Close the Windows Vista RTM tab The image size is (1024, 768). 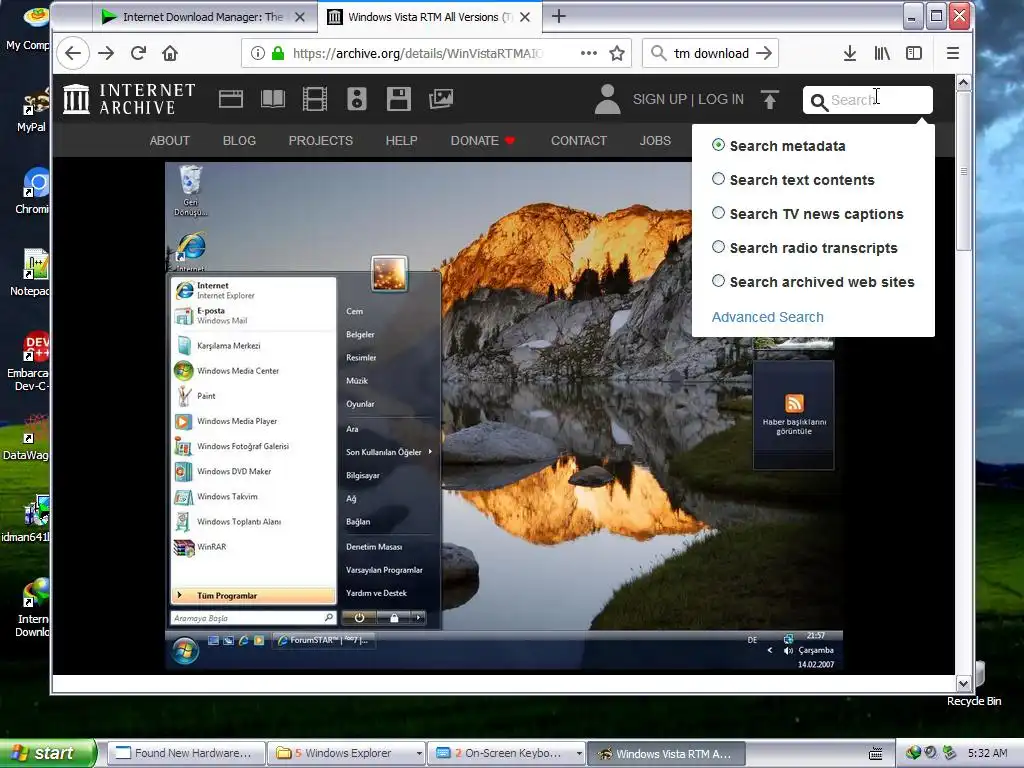click(525, 17)
